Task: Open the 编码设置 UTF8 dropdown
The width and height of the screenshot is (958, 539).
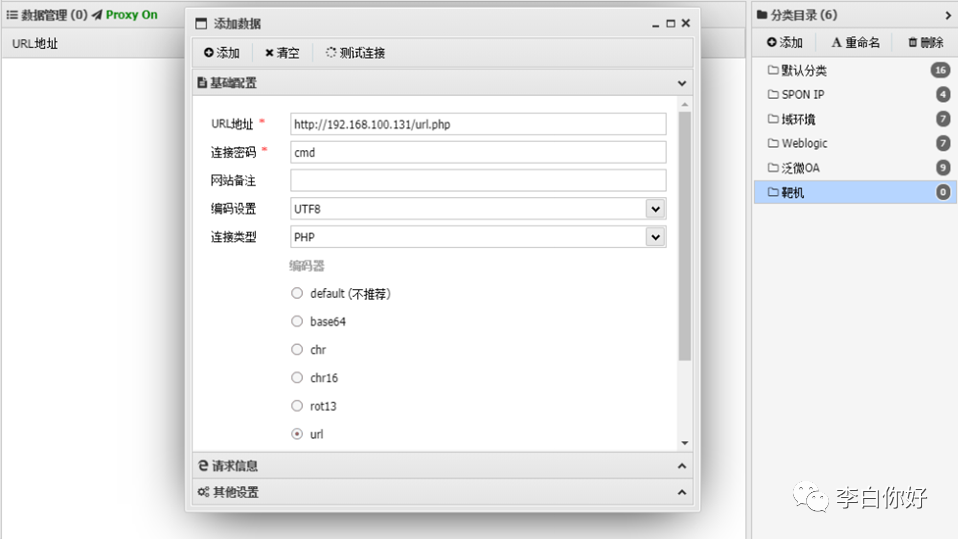Action: click(x=655, y=209)
